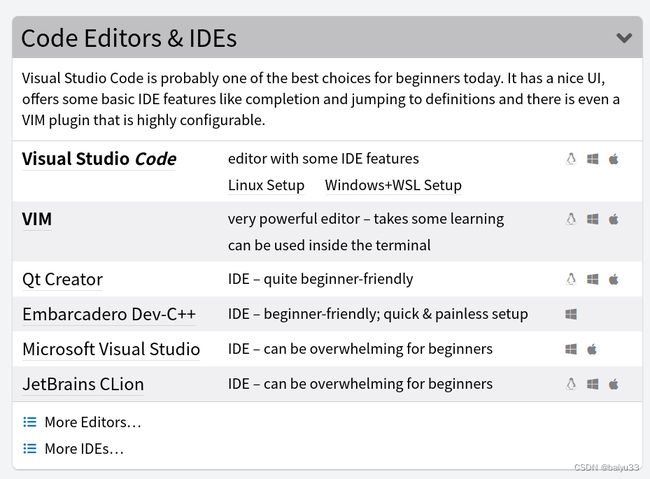Screen dimensions: 650x479
Task: Click Microsoft Visual Studio's "can be overwhelming" description
Action: click(x=360, y=349)
